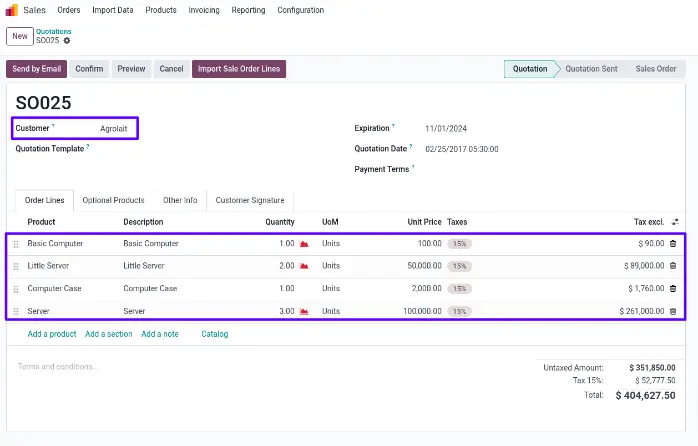Click forecast chart icon on Basic Computer row
This screenshot has height=446, width=698.
click(304, 243)
